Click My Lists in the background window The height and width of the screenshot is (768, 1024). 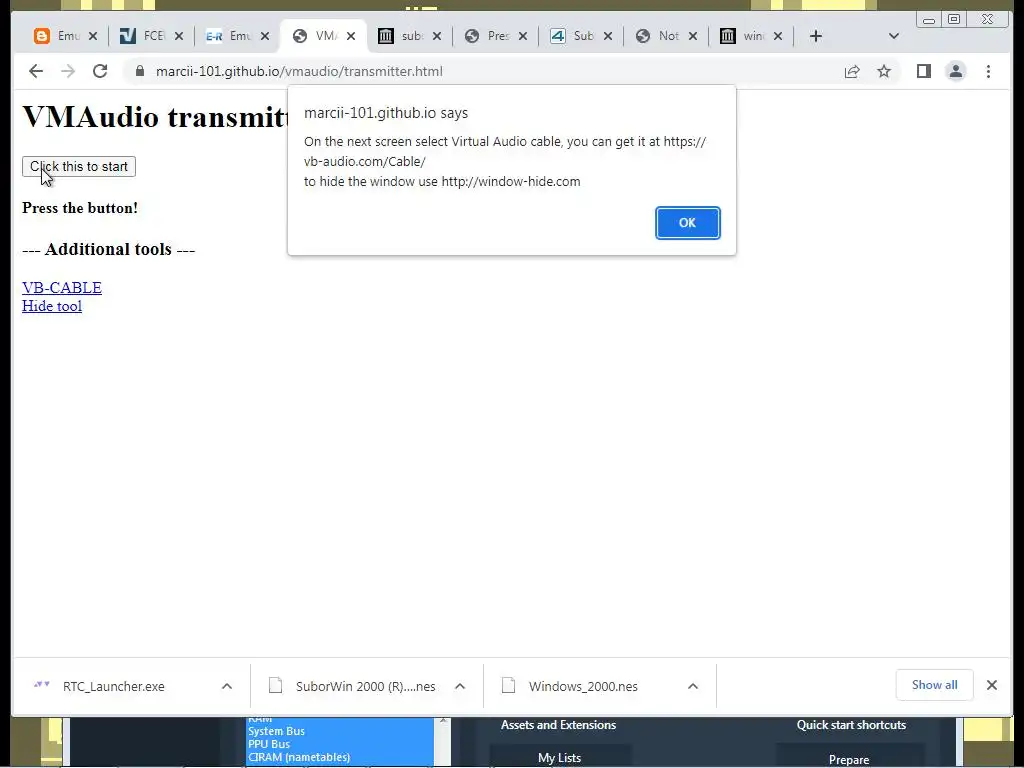point(560,758)
